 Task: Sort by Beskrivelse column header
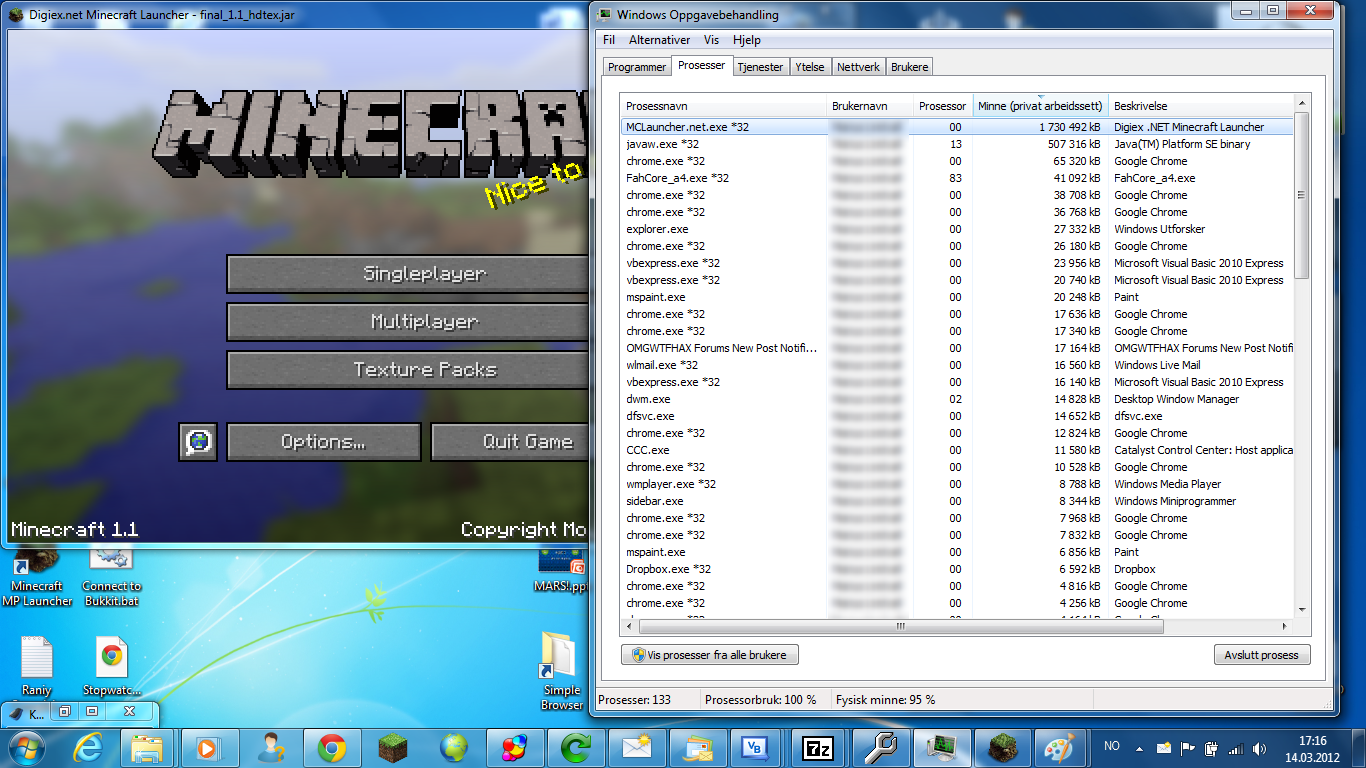(x=1201, y=106)
